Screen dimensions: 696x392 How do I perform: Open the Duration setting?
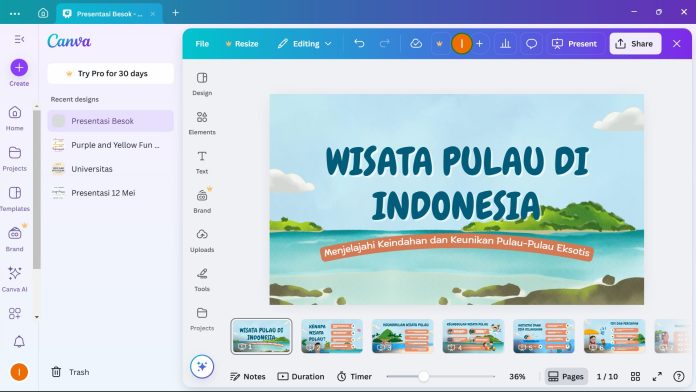pyautogui.click(x=301, y=376)
